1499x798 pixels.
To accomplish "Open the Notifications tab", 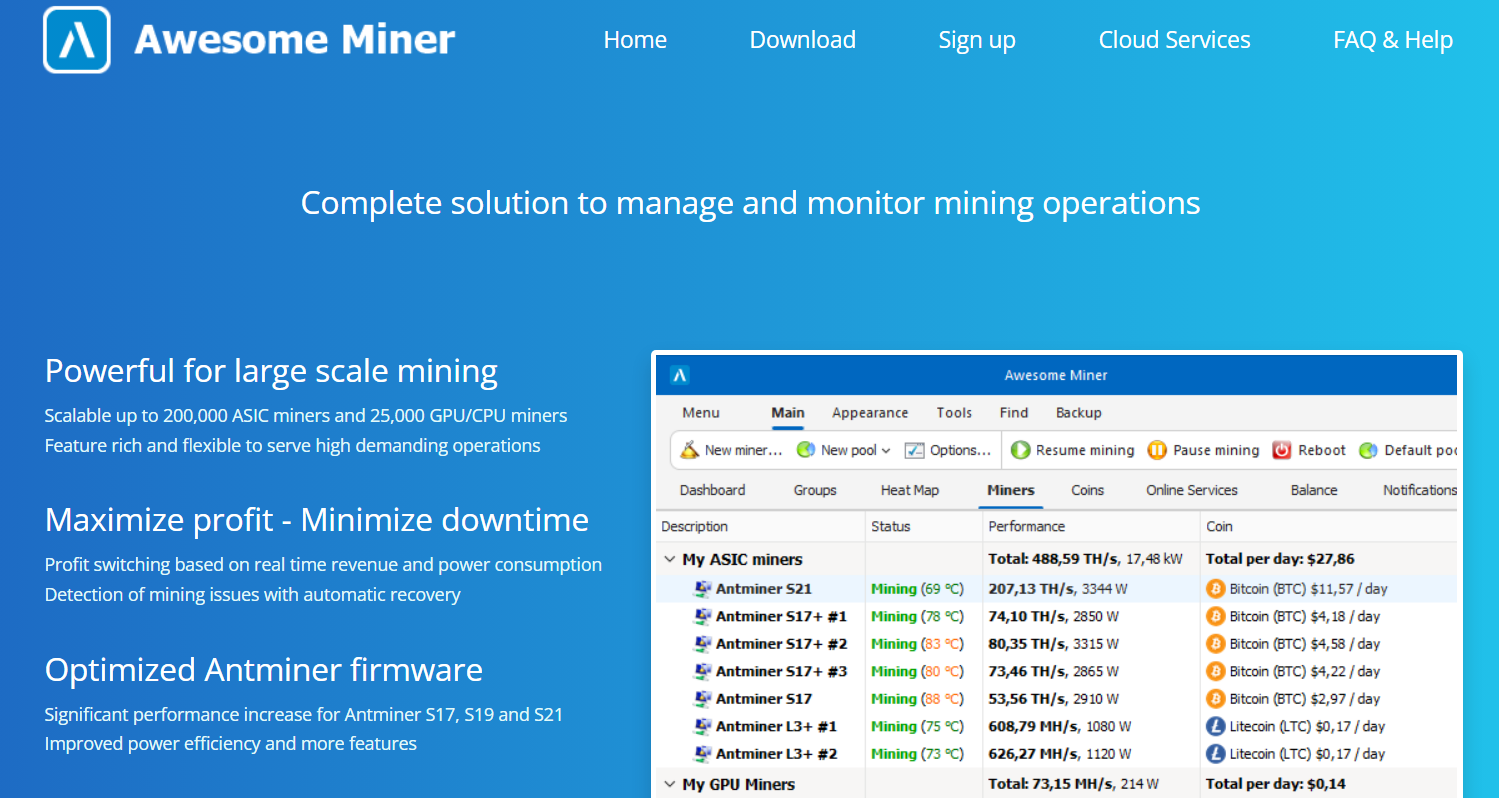I will (1420, 490).
